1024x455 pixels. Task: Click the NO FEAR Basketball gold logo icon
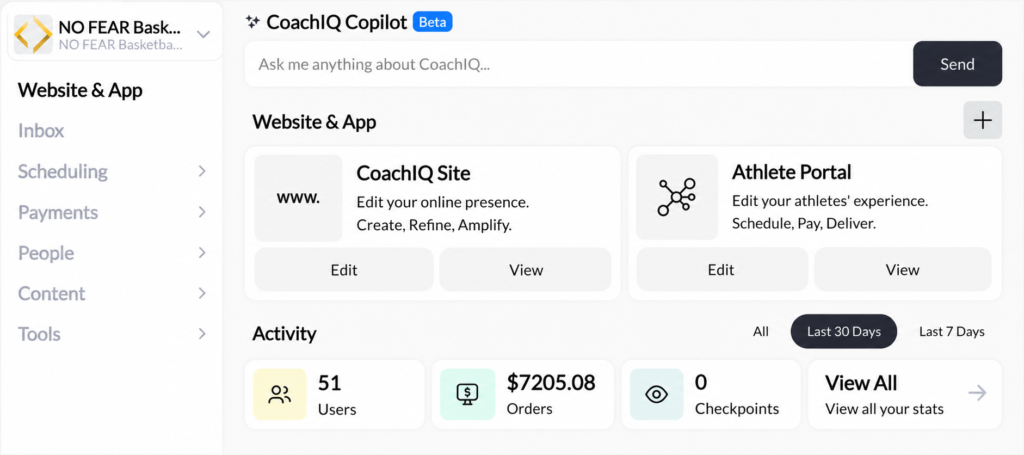tap(33, 35)
